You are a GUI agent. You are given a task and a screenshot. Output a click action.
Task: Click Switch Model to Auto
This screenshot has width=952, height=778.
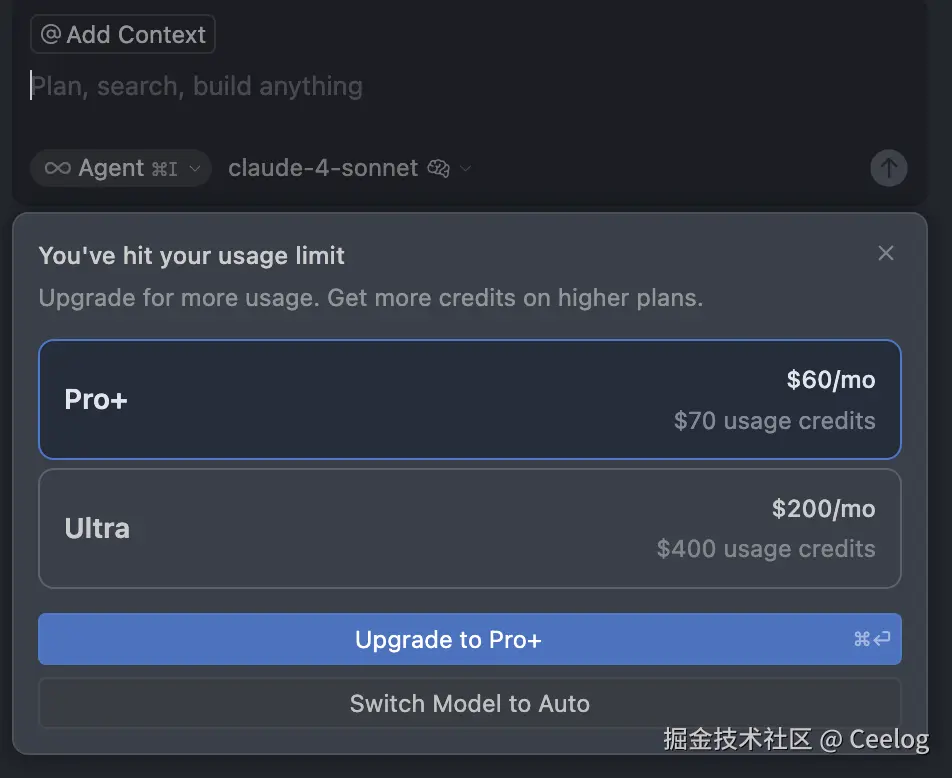(x=469, y=704)
